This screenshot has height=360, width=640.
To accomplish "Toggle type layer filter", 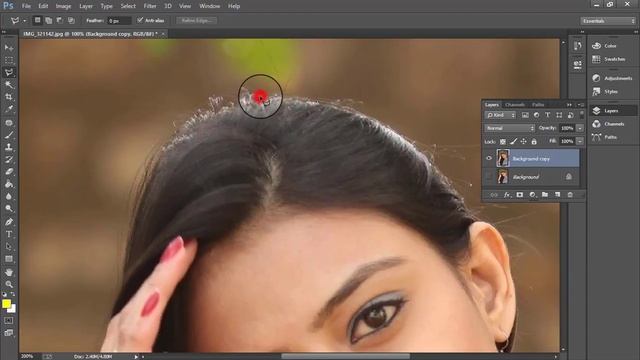I will pyautogui.click(x=548, y=115).
